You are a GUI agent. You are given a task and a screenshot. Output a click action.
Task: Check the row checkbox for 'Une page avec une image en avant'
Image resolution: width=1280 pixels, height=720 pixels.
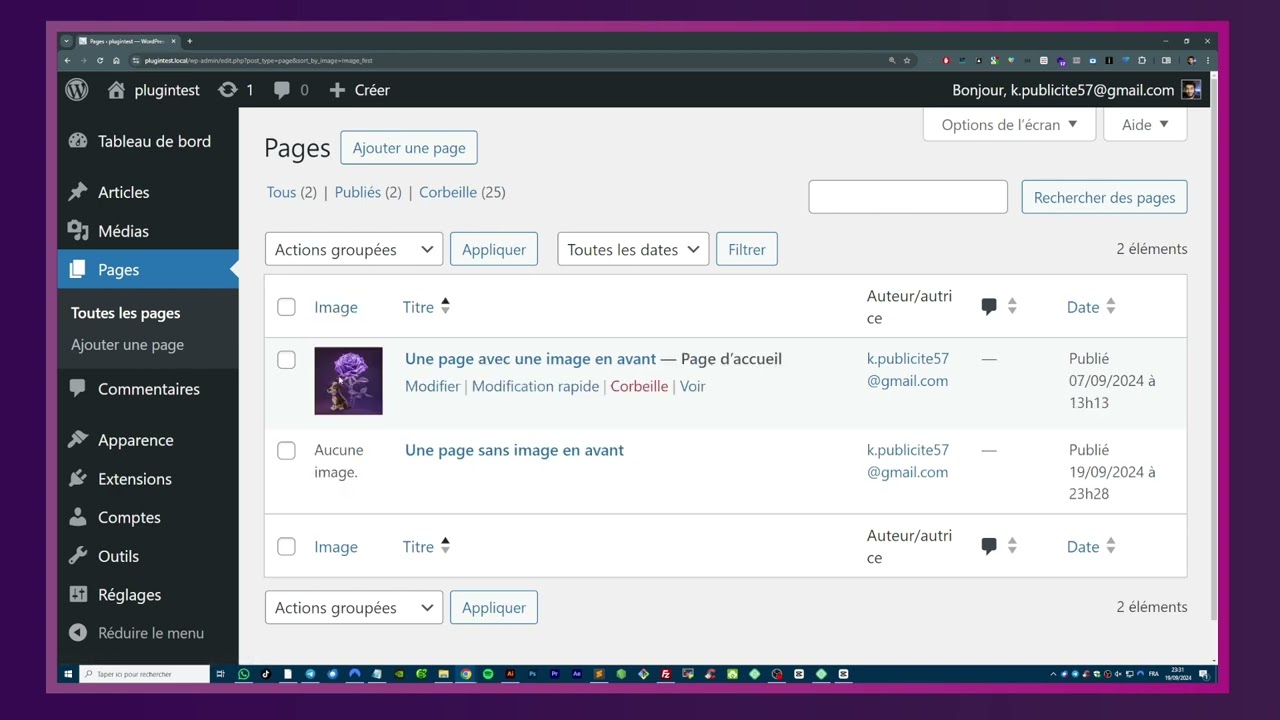coord(286,360)
